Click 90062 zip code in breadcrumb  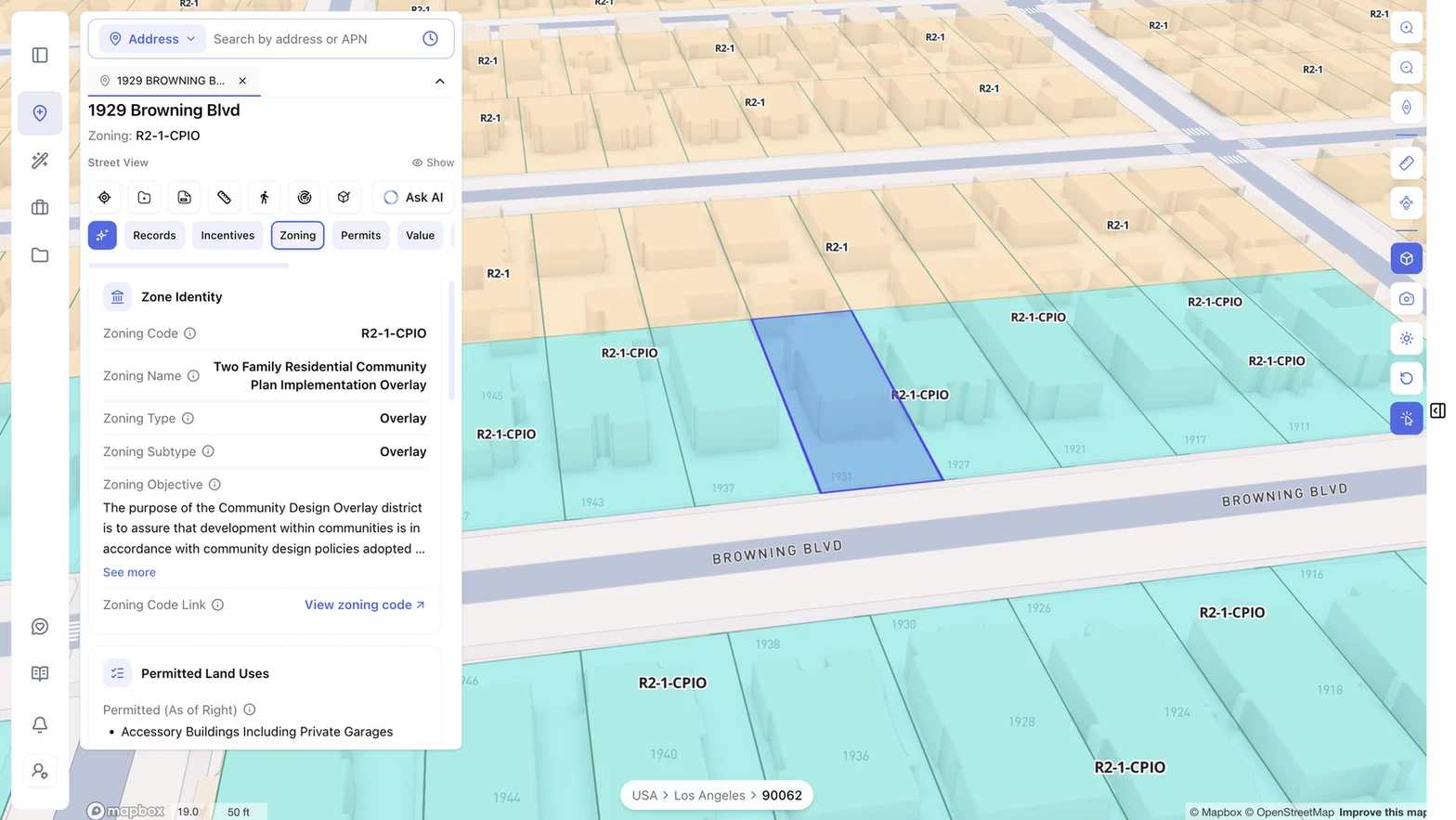[782, 796]
